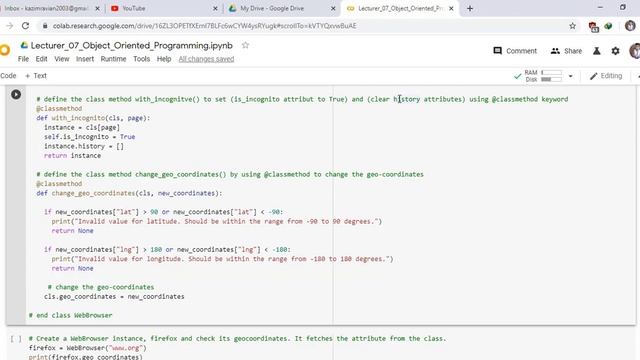Add a new Text cell
Viewport: 640px width, 360px height.
(36, 76)
